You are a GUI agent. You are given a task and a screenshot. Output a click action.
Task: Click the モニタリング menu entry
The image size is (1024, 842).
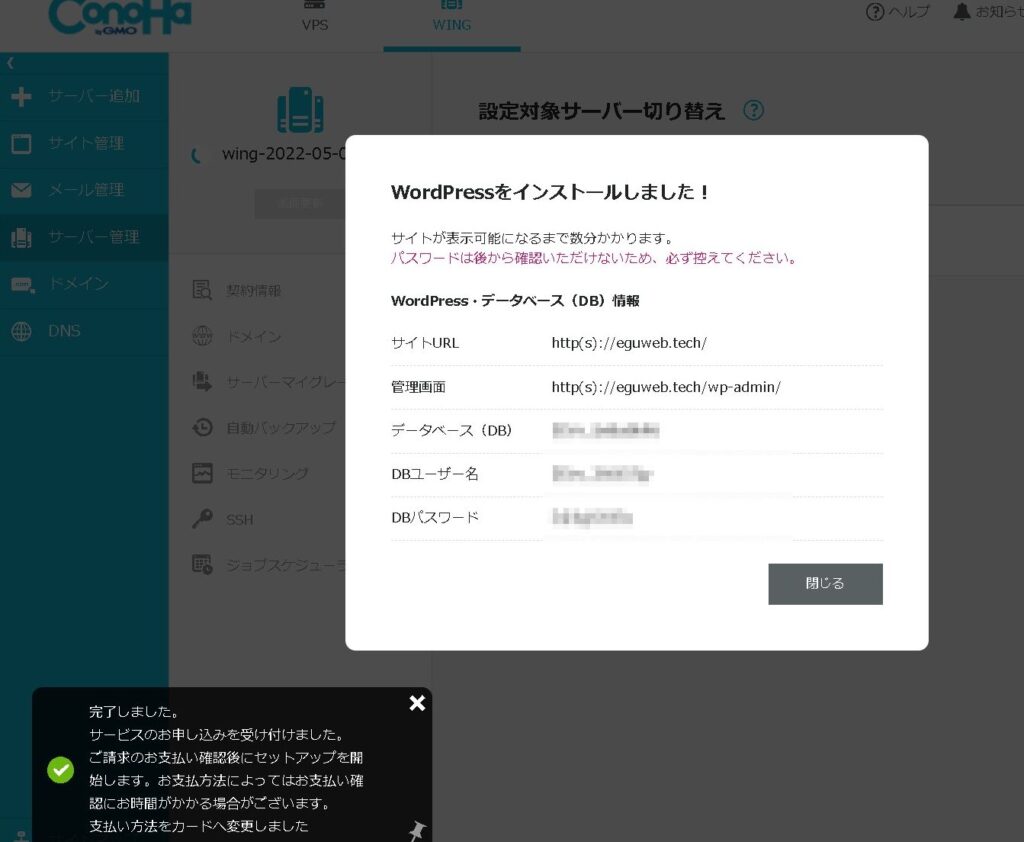[266, 473]
